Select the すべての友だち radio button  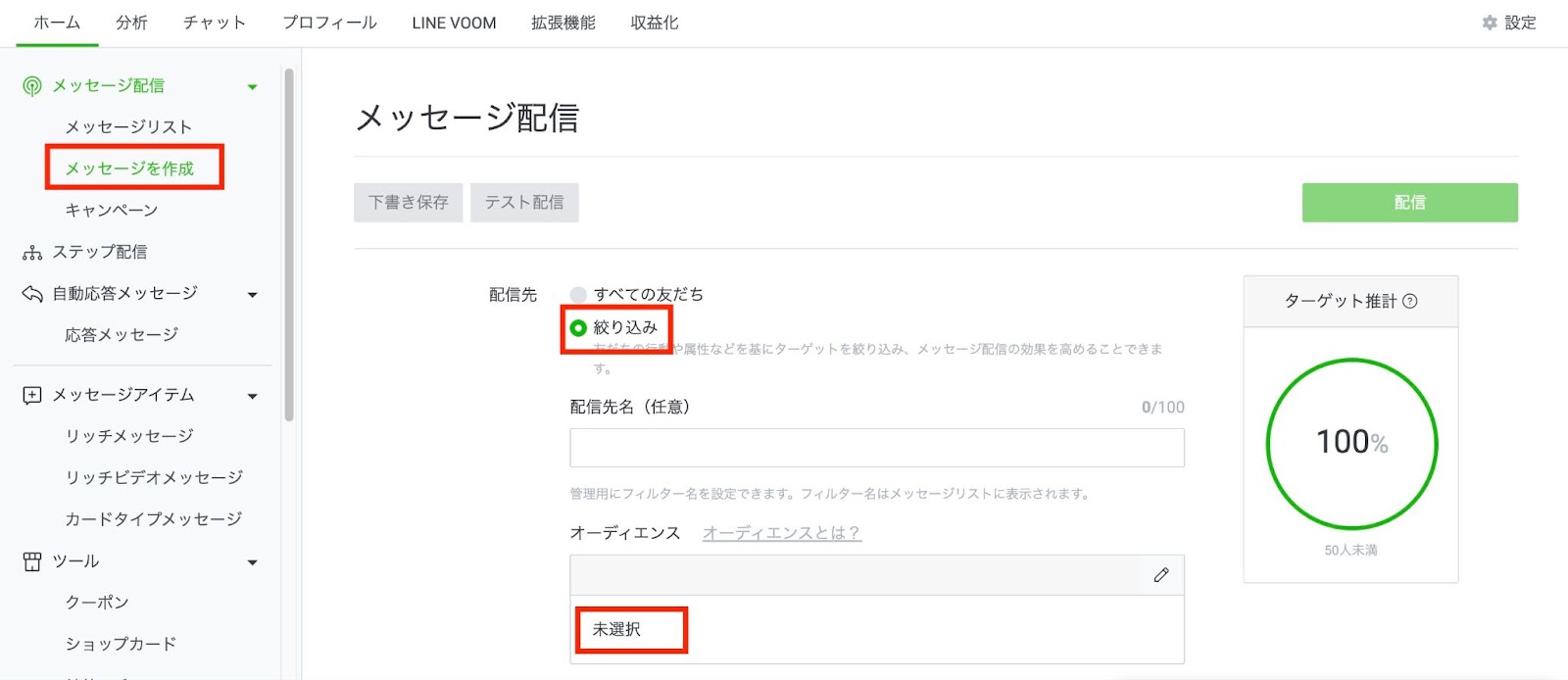click(578, 295)
